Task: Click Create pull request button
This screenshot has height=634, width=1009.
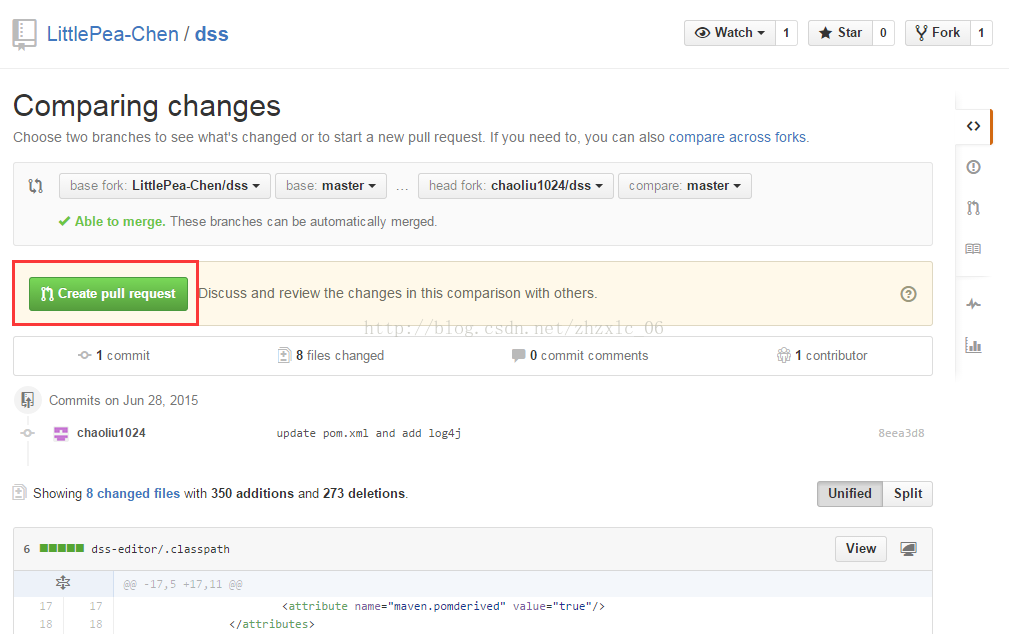Action: point(108,294)
